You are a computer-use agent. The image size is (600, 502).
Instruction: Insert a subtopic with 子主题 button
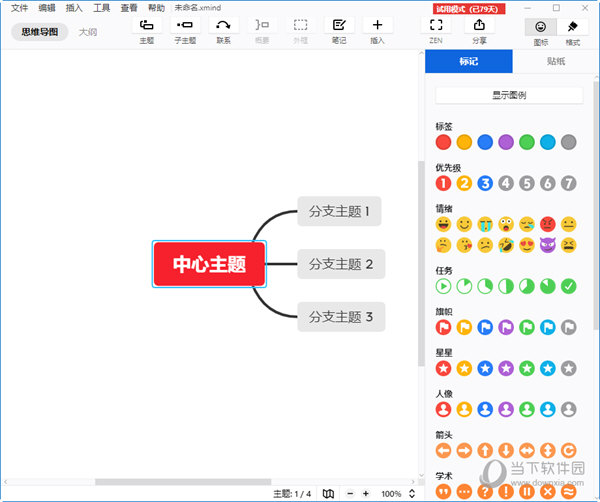point(185,31)
